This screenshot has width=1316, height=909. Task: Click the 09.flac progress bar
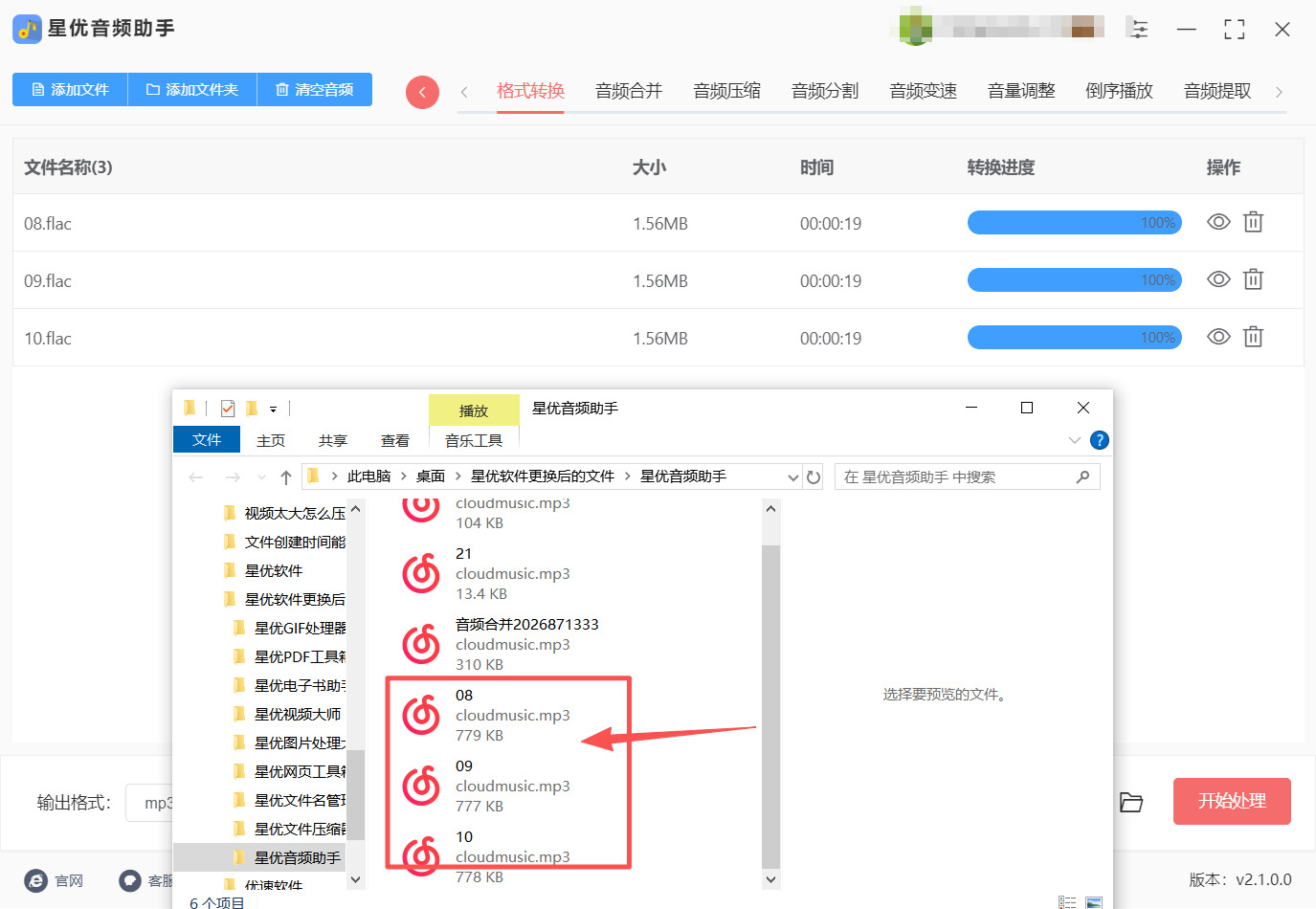pos(1075,280)
